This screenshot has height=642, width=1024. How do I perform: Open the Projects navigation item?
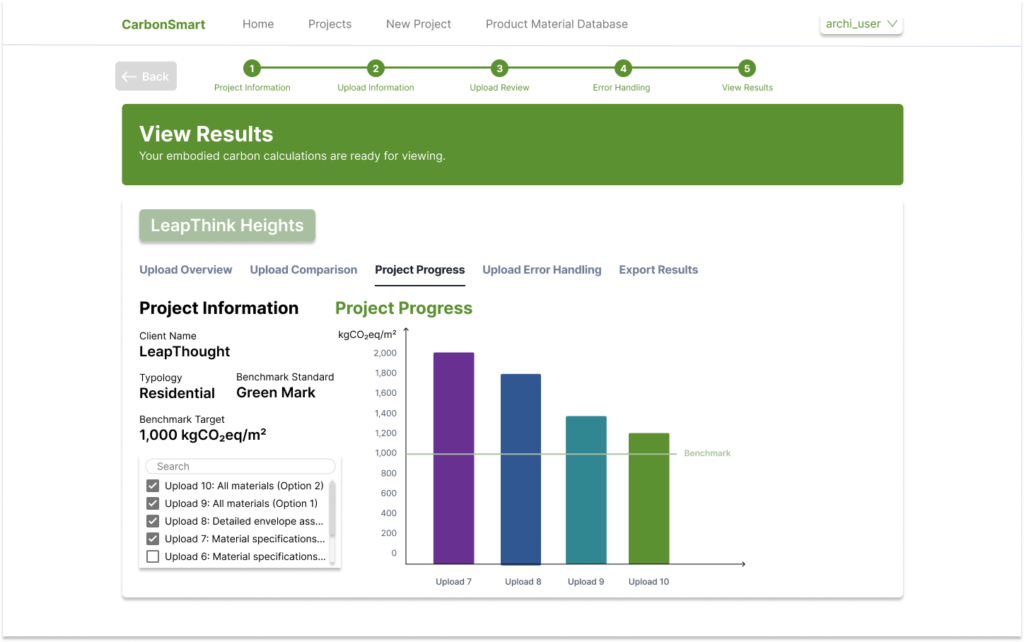(x=329, y=23)
